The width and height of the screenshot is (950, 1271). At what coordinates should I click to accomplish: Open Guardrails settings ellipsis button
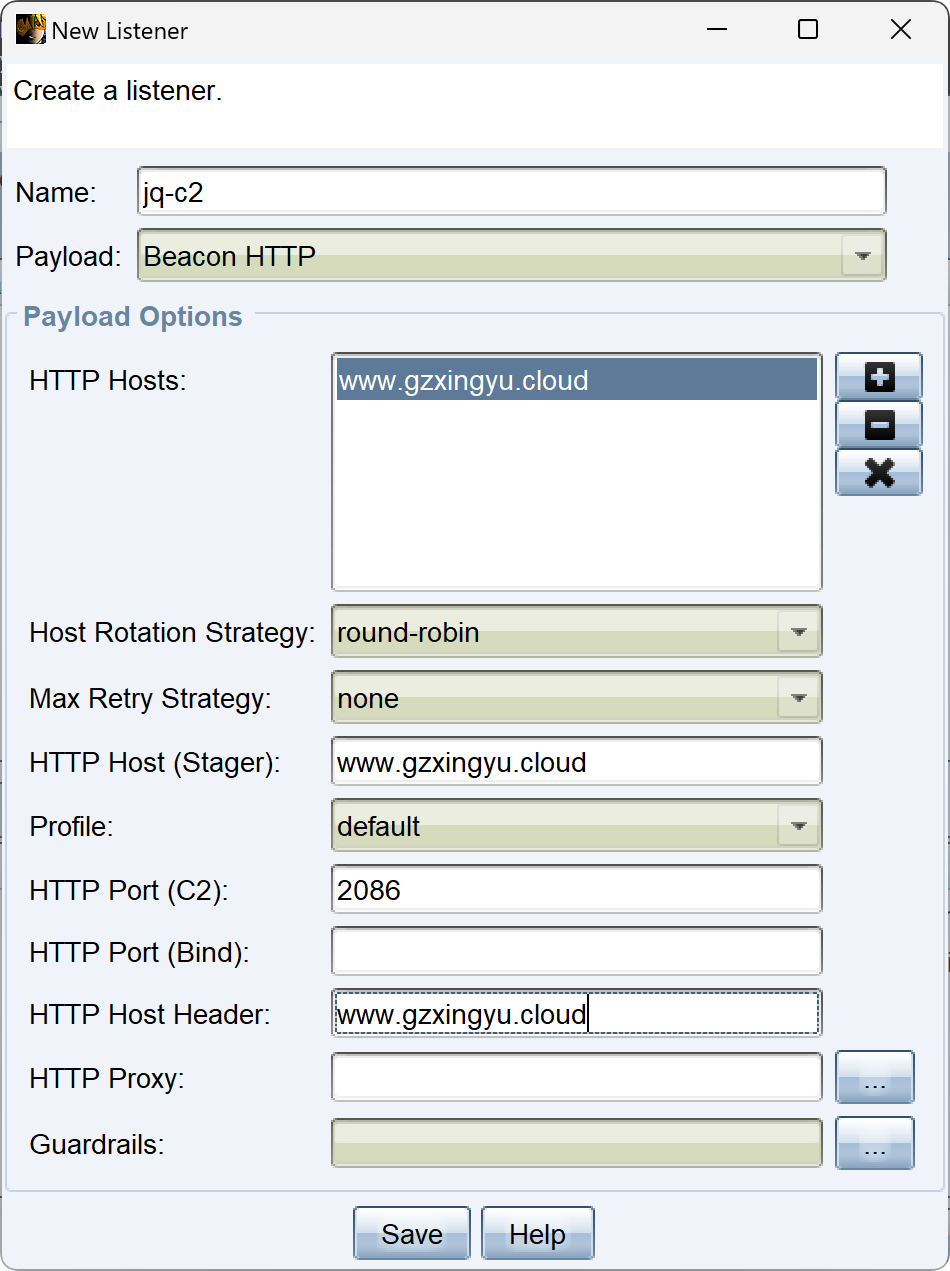pos(875,1143)
